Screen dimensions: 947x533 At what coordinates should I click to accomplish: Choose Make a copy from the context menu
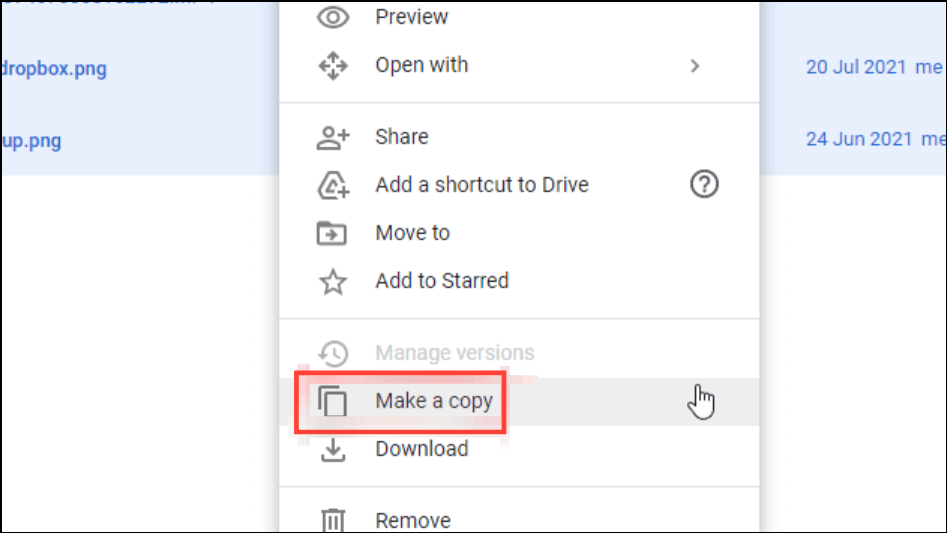[x=434, y=401]
